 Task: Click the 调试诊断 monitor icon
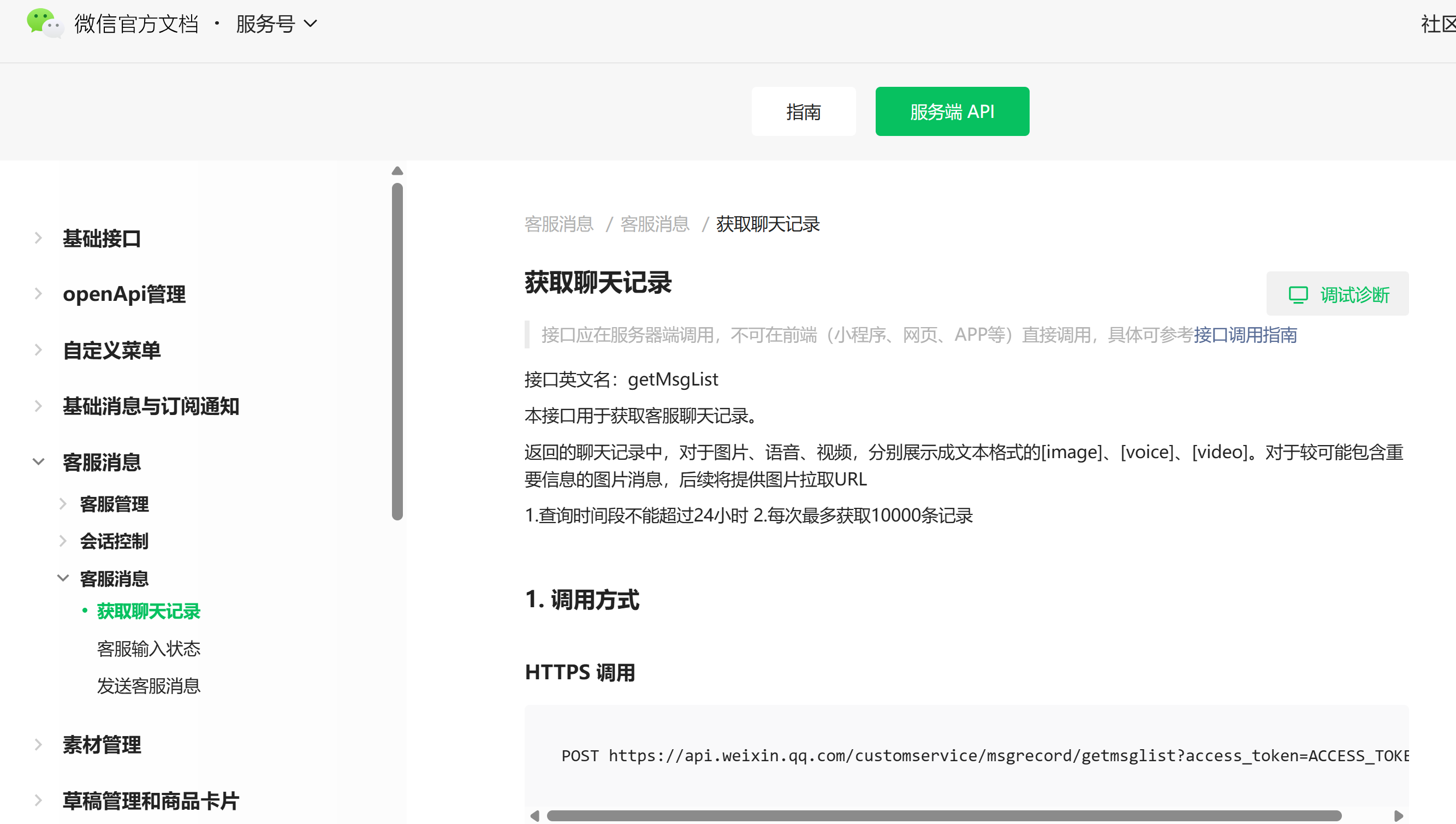click(1298, 294)
